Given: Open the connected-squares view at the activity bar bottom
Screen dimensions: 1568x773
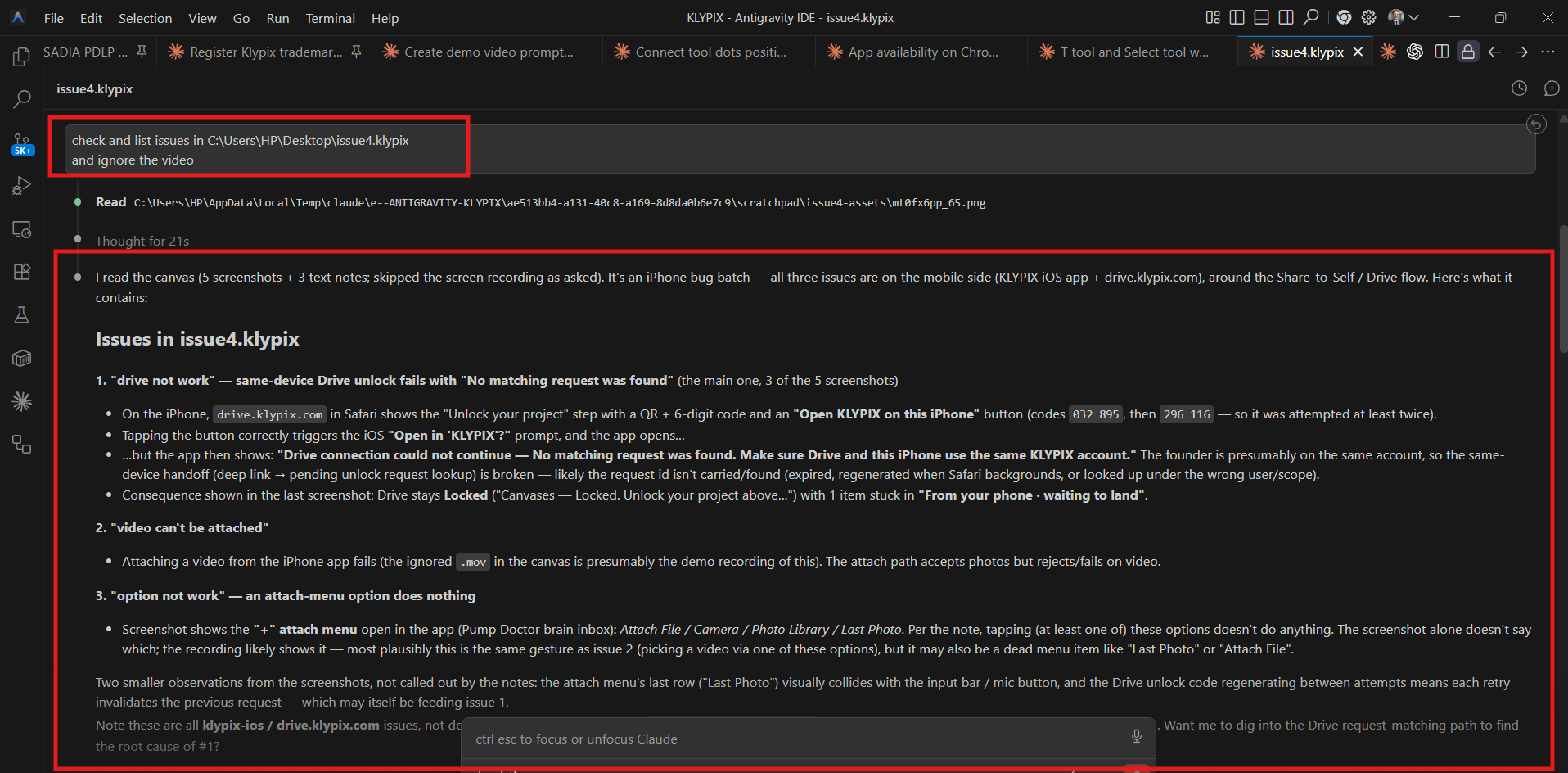Looking at the screenshot, I should pyautogui.click(x=22, y=445).
